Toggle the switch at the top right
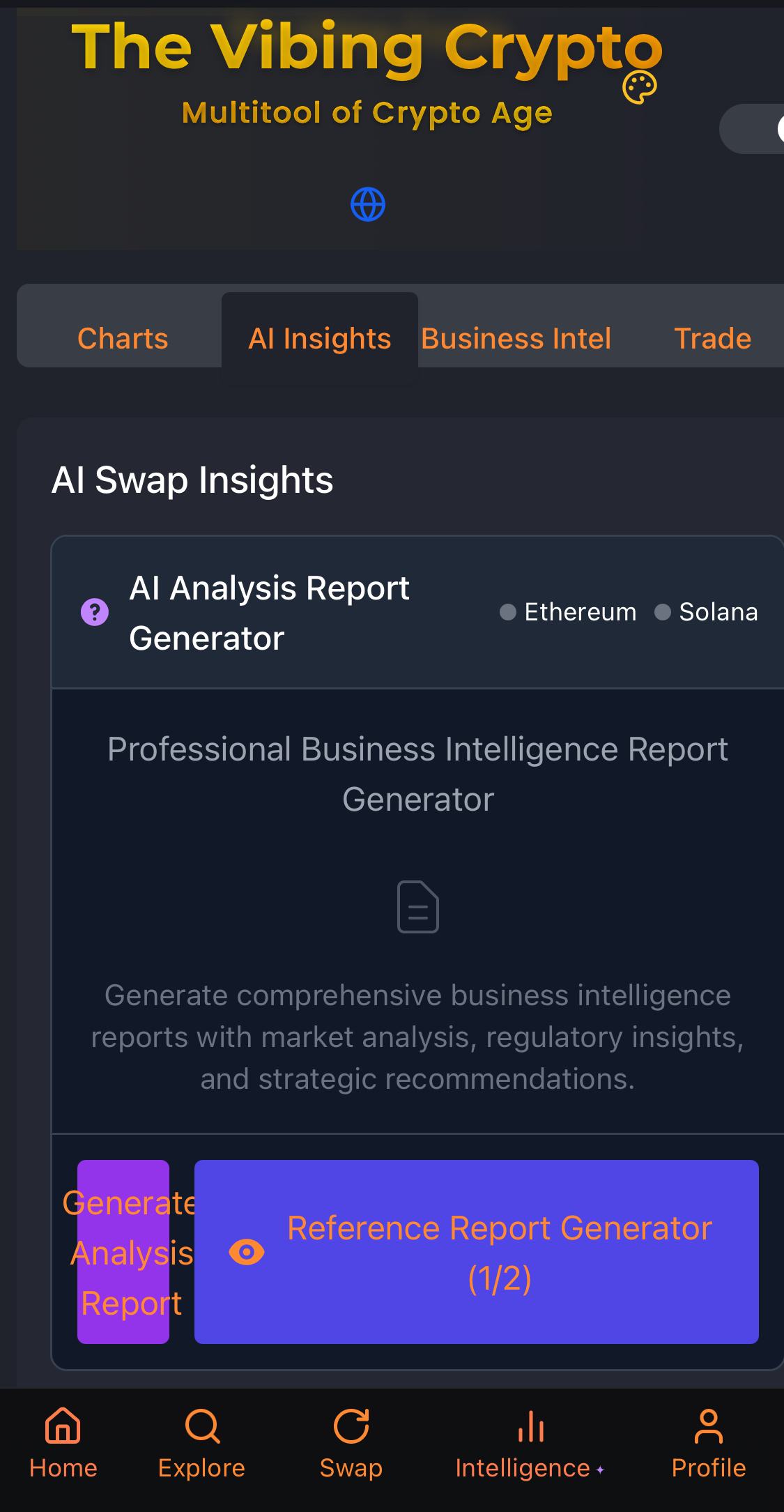 coord(752,129)
